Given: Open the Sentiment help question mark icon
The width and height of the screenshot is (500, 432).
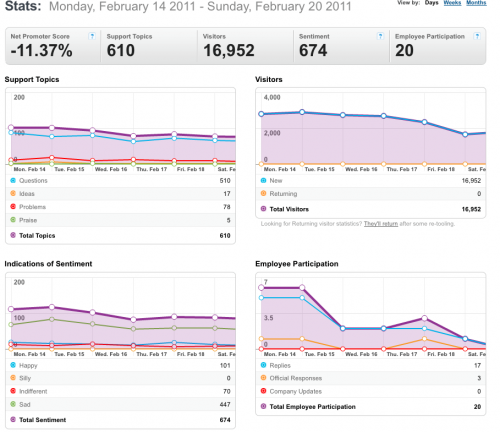Looking at the screenshot, I should coord(380,36).
